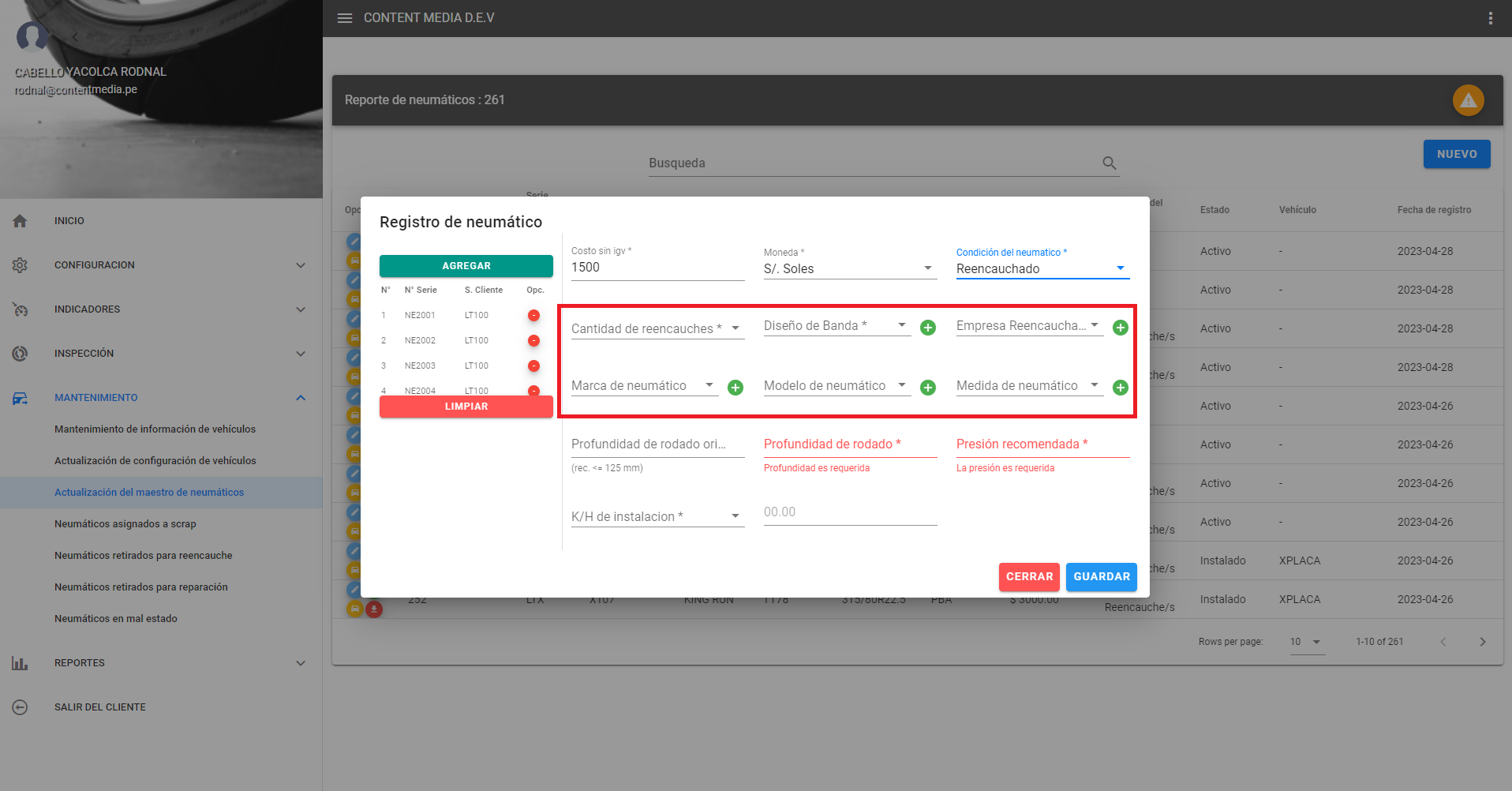This screenshot has width=1512, height=791.
Task: Open Neumáticos asignados a scrap menu item
Action: coord(125,524)
